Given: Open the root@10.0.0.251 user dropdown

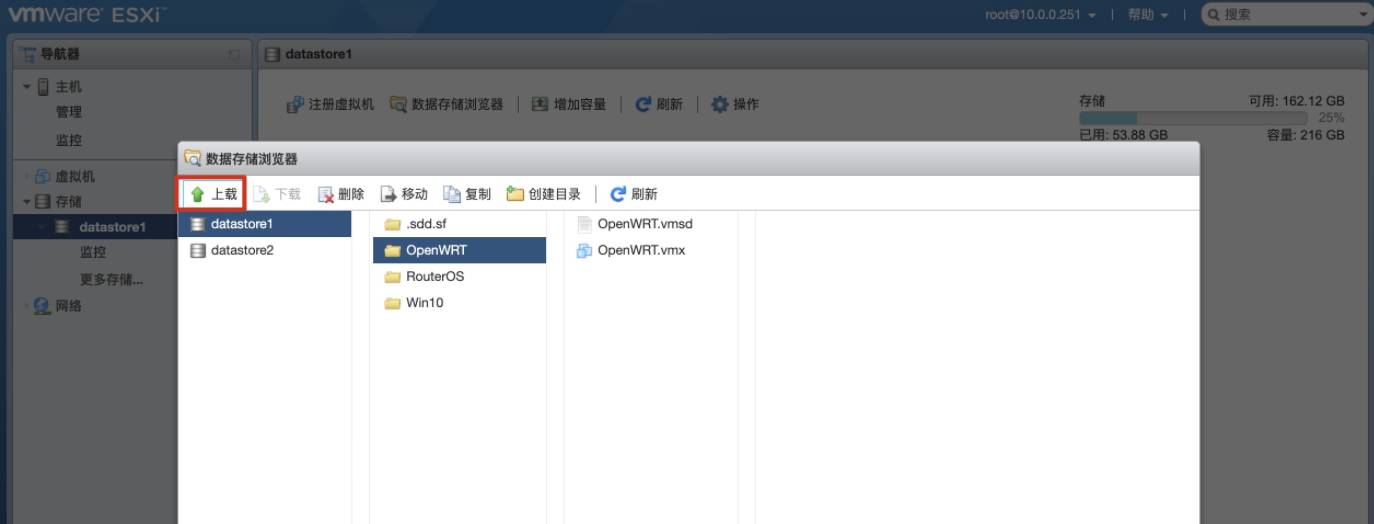Looking at the screenshot, I should pos(1040,15).
